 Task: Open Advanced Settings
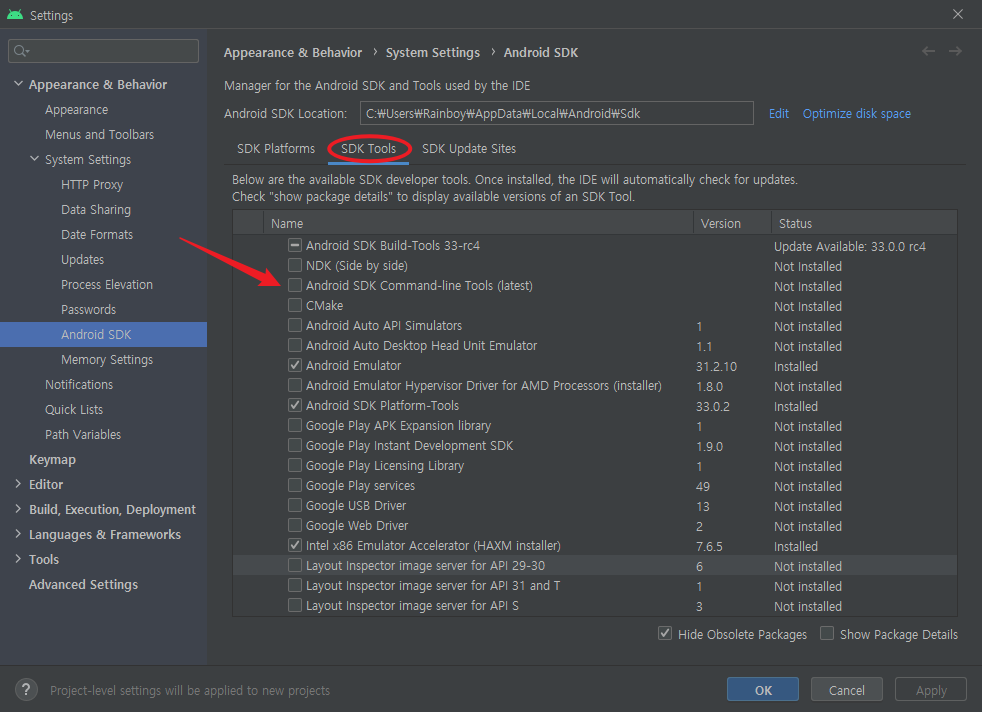click(x=83, y=584)
